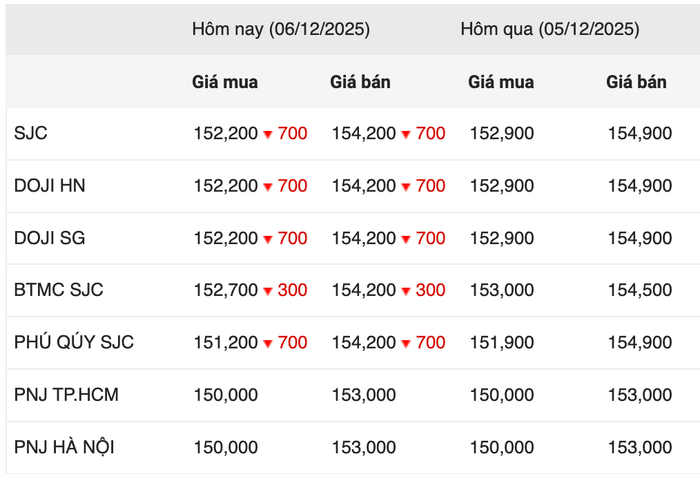
Task: Select the Hôm nay (06/12/2025) column header
Action: tap(281, 29)
